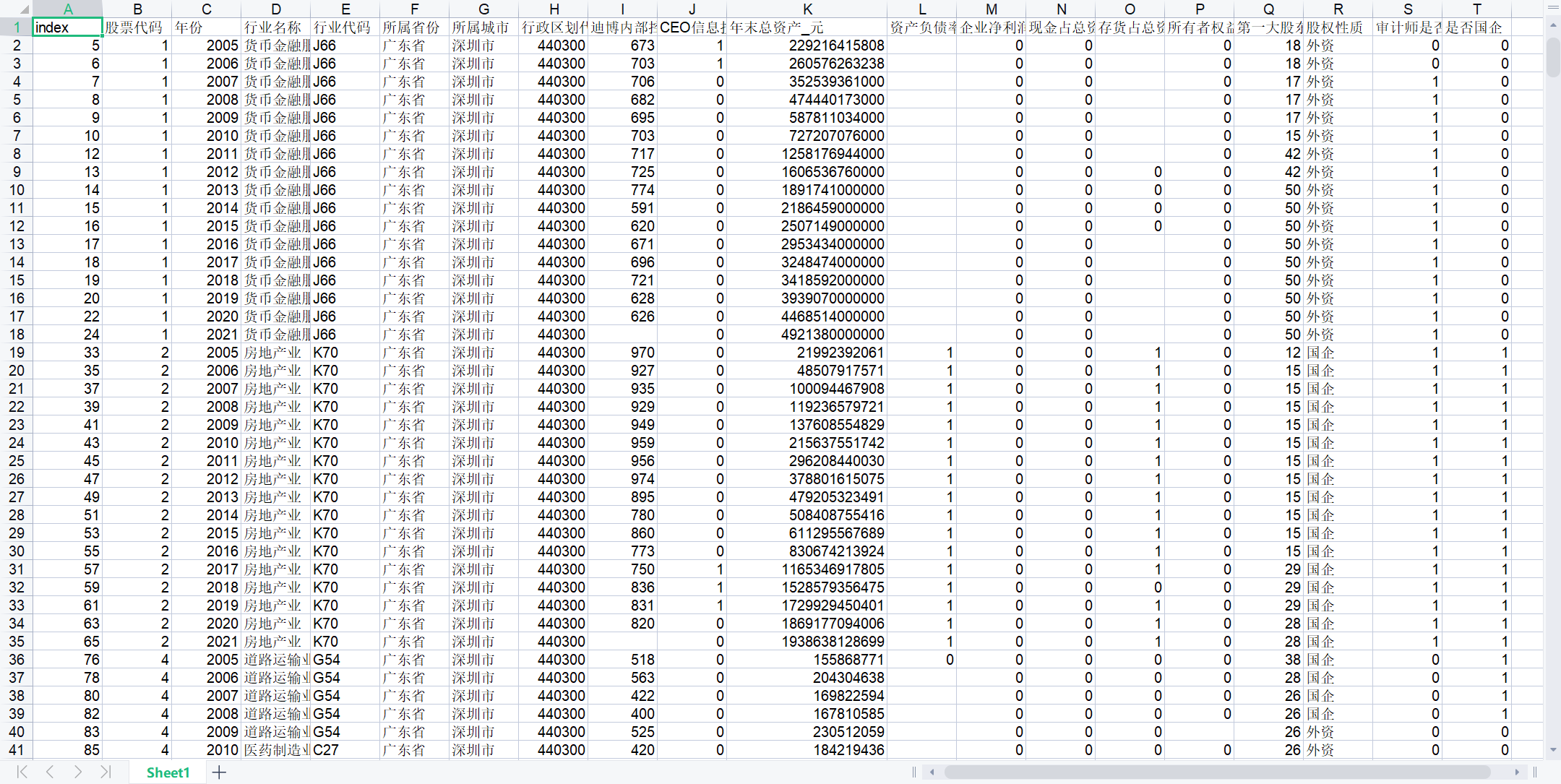Image resolution: width=1561 pixels, height=784 pixels.
Task: Select column T header
Action: [x=1477, y=9]
